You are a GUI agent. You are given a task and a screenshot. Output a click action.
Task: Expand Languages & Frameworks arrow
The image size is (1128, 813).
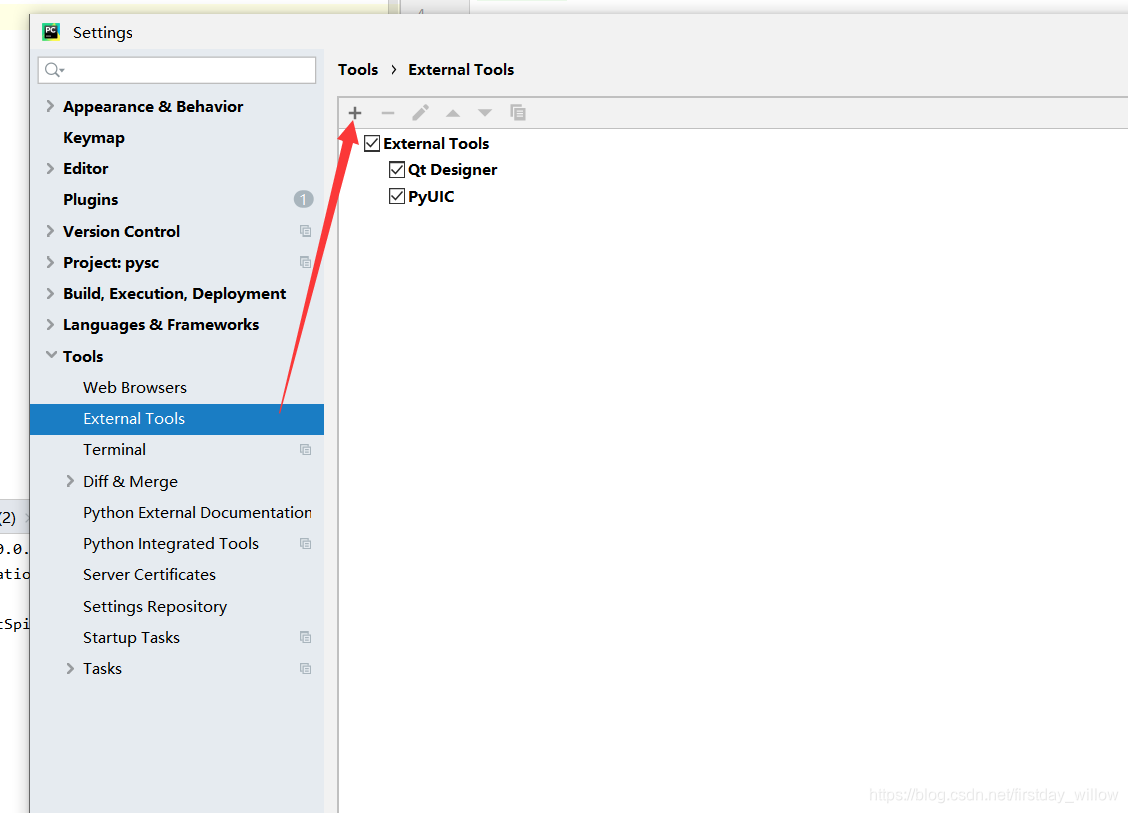tap(50, 324)
